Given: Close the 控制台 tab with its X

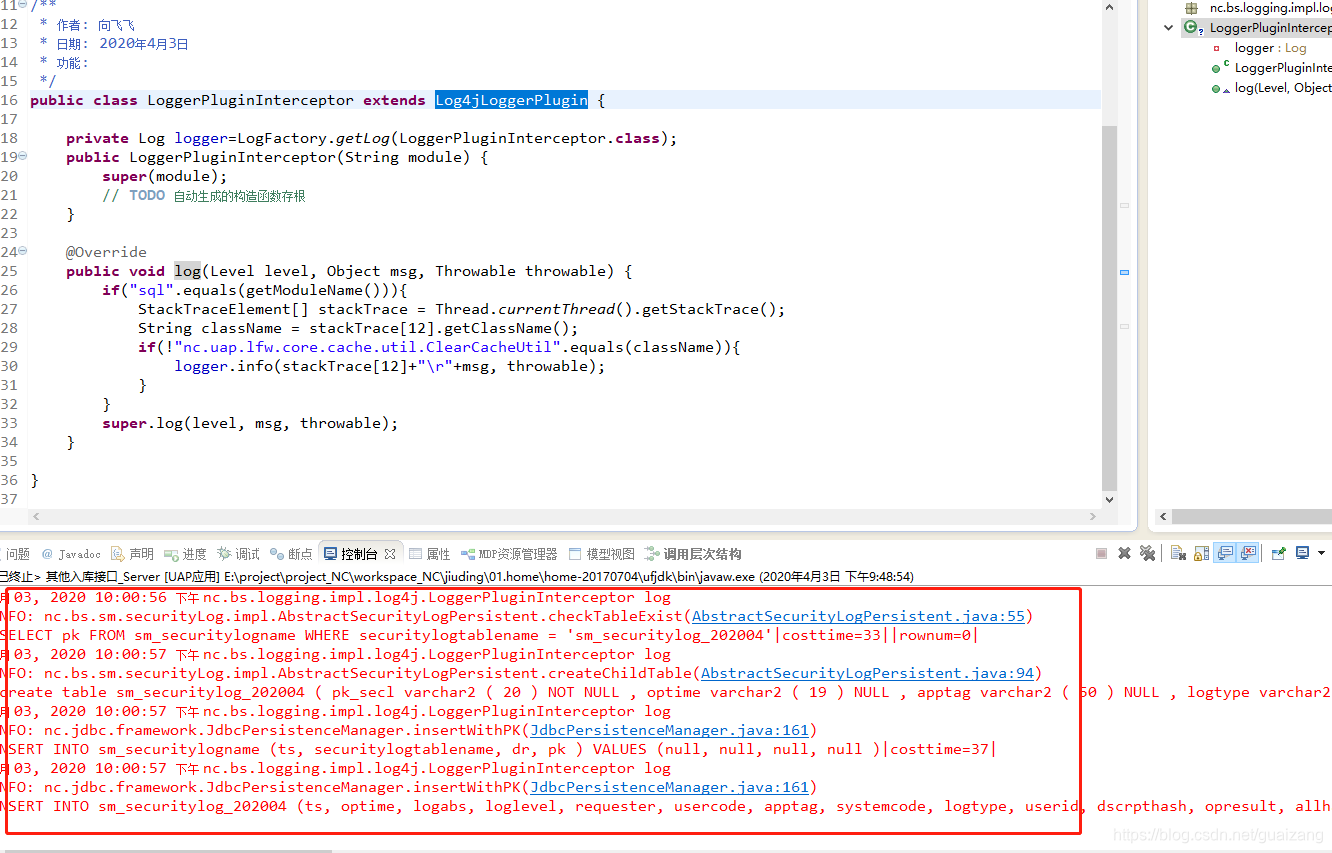Looking at the screenshot, I should pos(390,554).
